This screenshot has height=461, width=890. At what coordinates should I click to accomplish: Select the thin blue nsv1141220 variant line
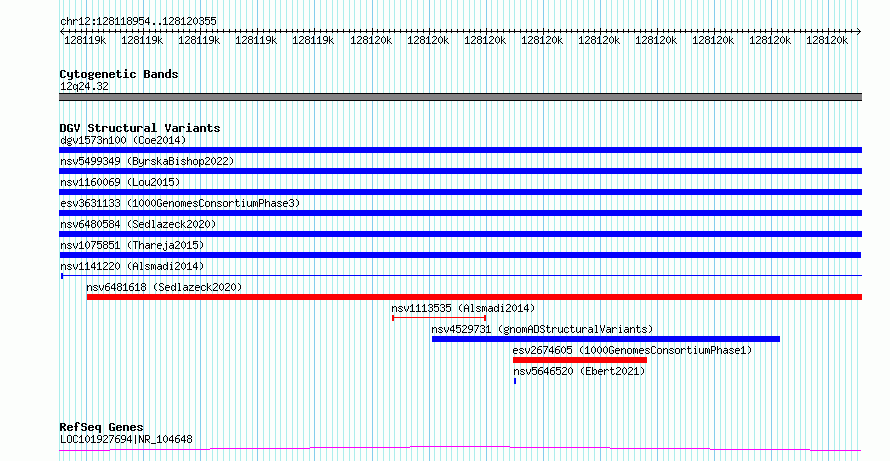[461, 276]
